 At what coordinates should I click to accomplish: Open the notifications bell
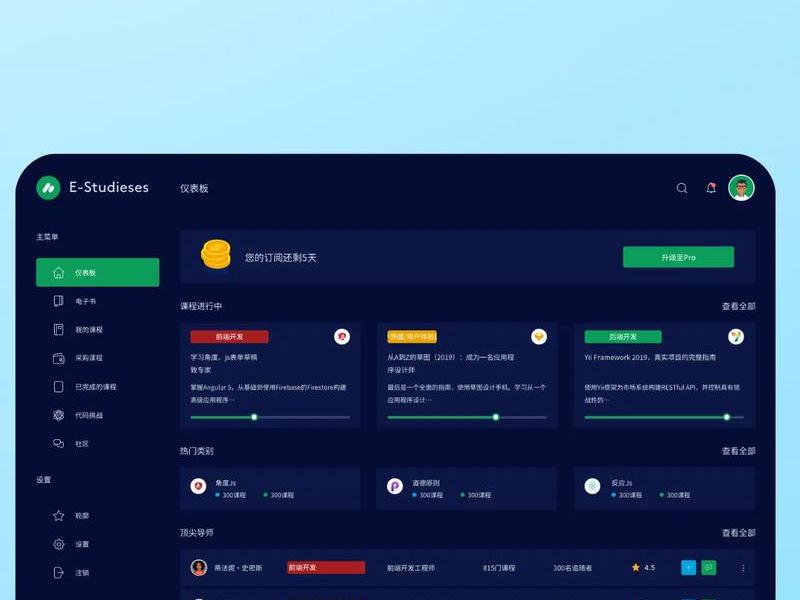tap(711, 188)
